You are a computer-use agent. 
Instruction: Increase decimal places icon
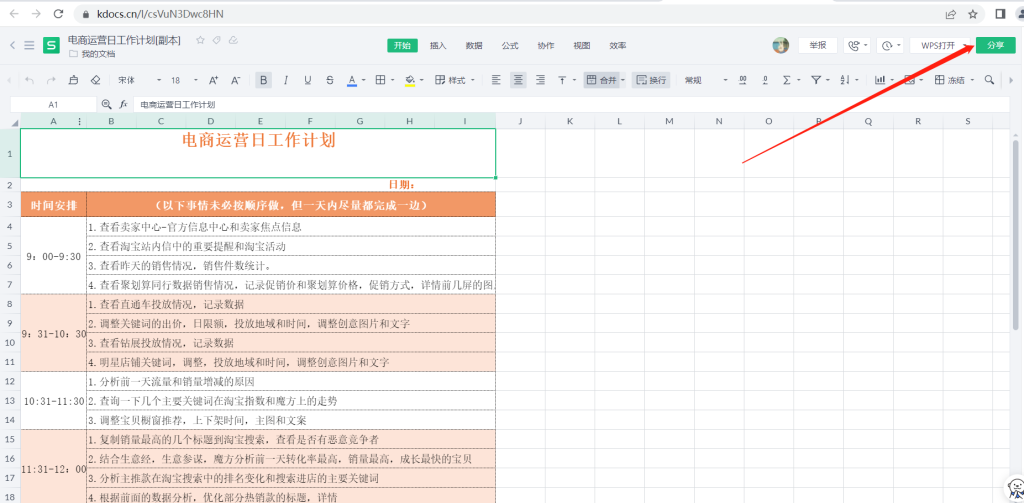point(743,80)
